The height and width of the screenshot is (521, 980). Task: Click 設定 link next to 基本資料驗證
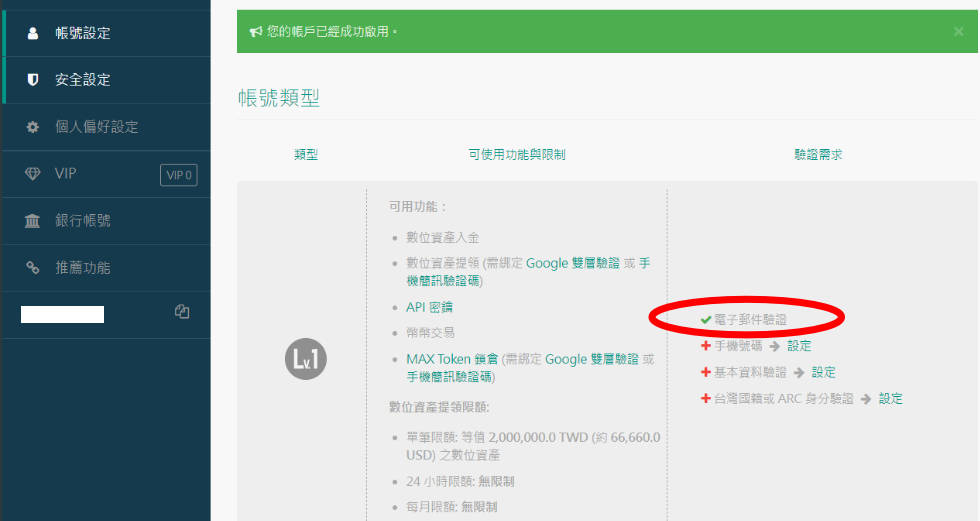click(x=823, y=372)
